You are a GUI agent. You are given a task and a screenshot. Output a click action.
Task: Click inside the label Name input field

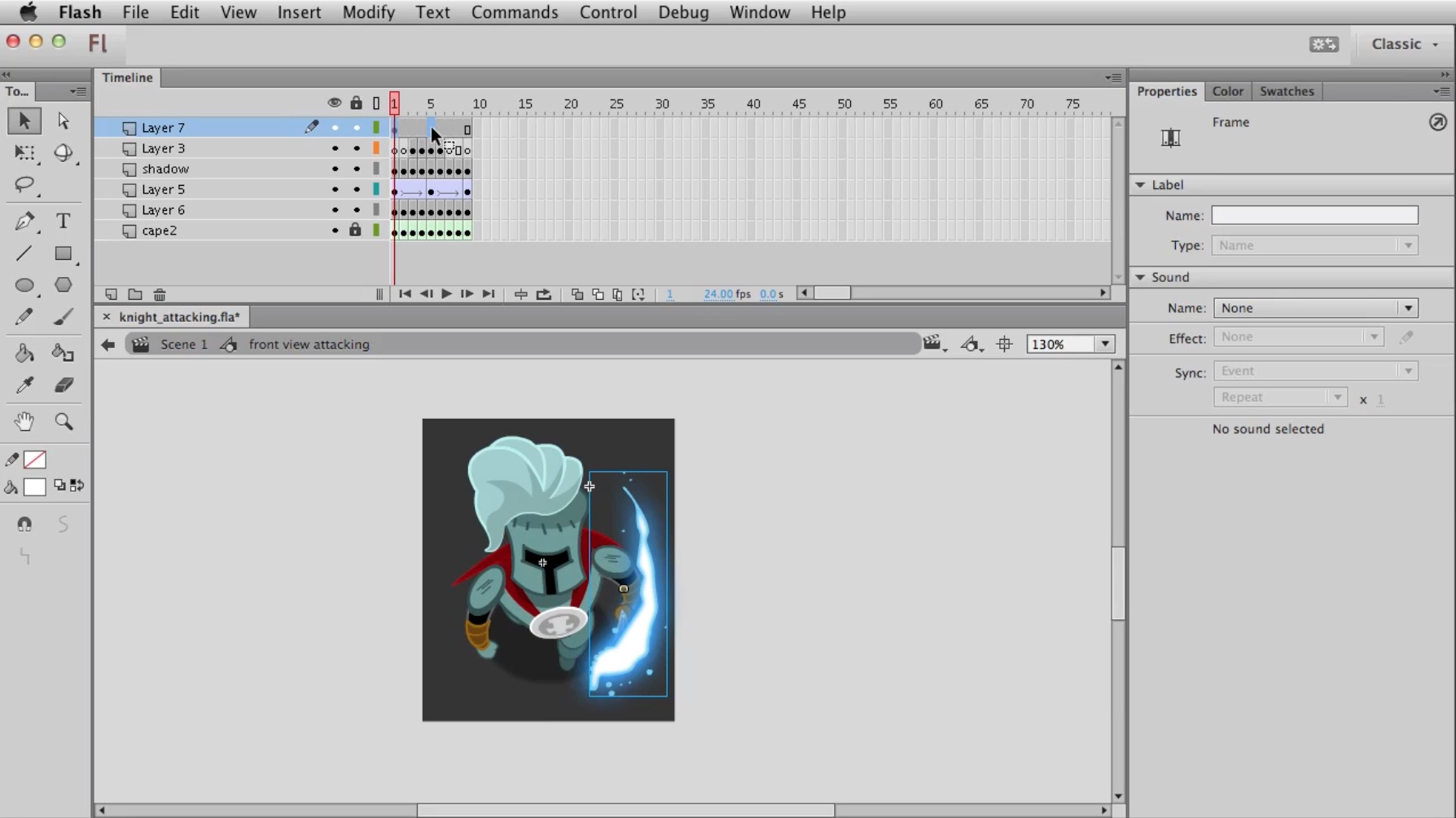(1314, 215)
